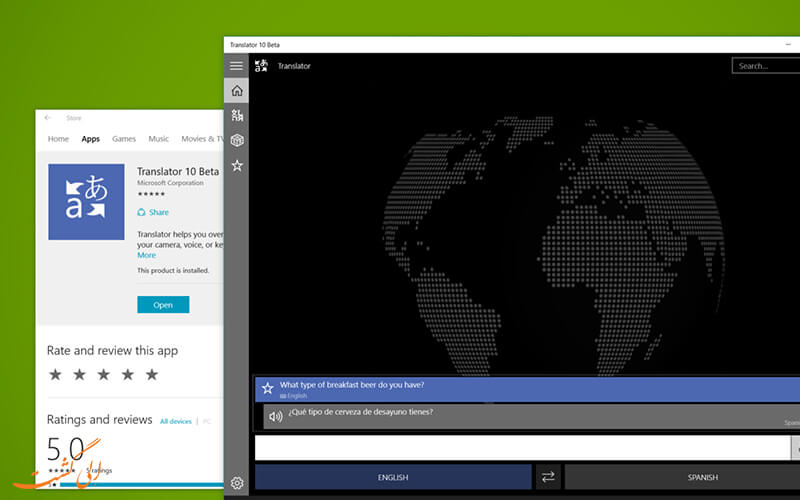The width and height of the screenshot is (800, 500).
Task: Swap English and Spanish languages
Action: pos(548,477)
